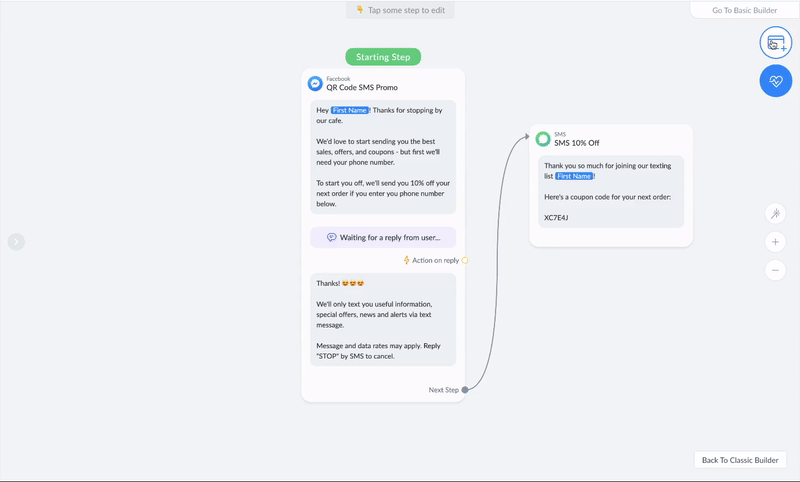Click the Next Step label
Image resolution: width=800 pixels, height=482 pixels.
click(x=443, y=390)
